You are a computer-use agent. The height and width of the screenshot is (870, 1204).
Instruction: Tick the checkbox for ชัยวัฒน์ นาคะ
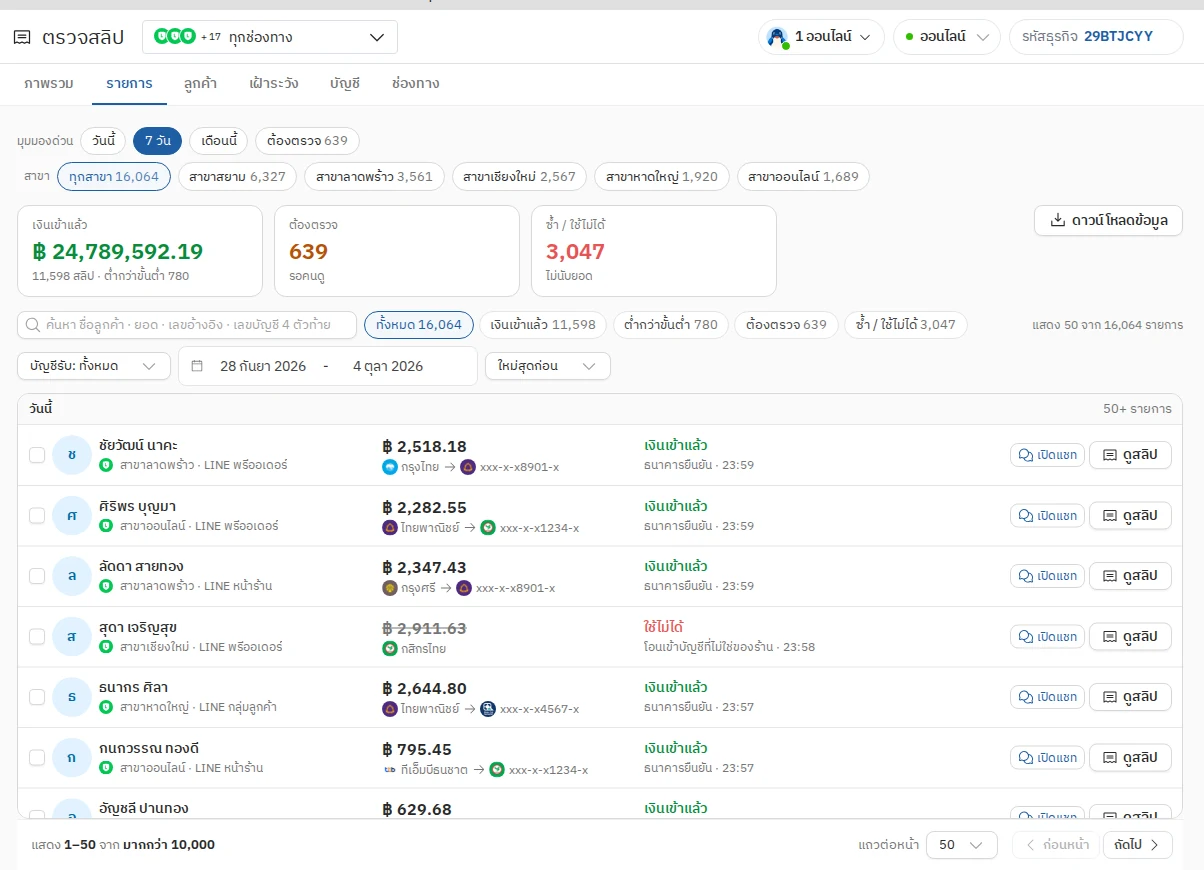tap(37, 455)
